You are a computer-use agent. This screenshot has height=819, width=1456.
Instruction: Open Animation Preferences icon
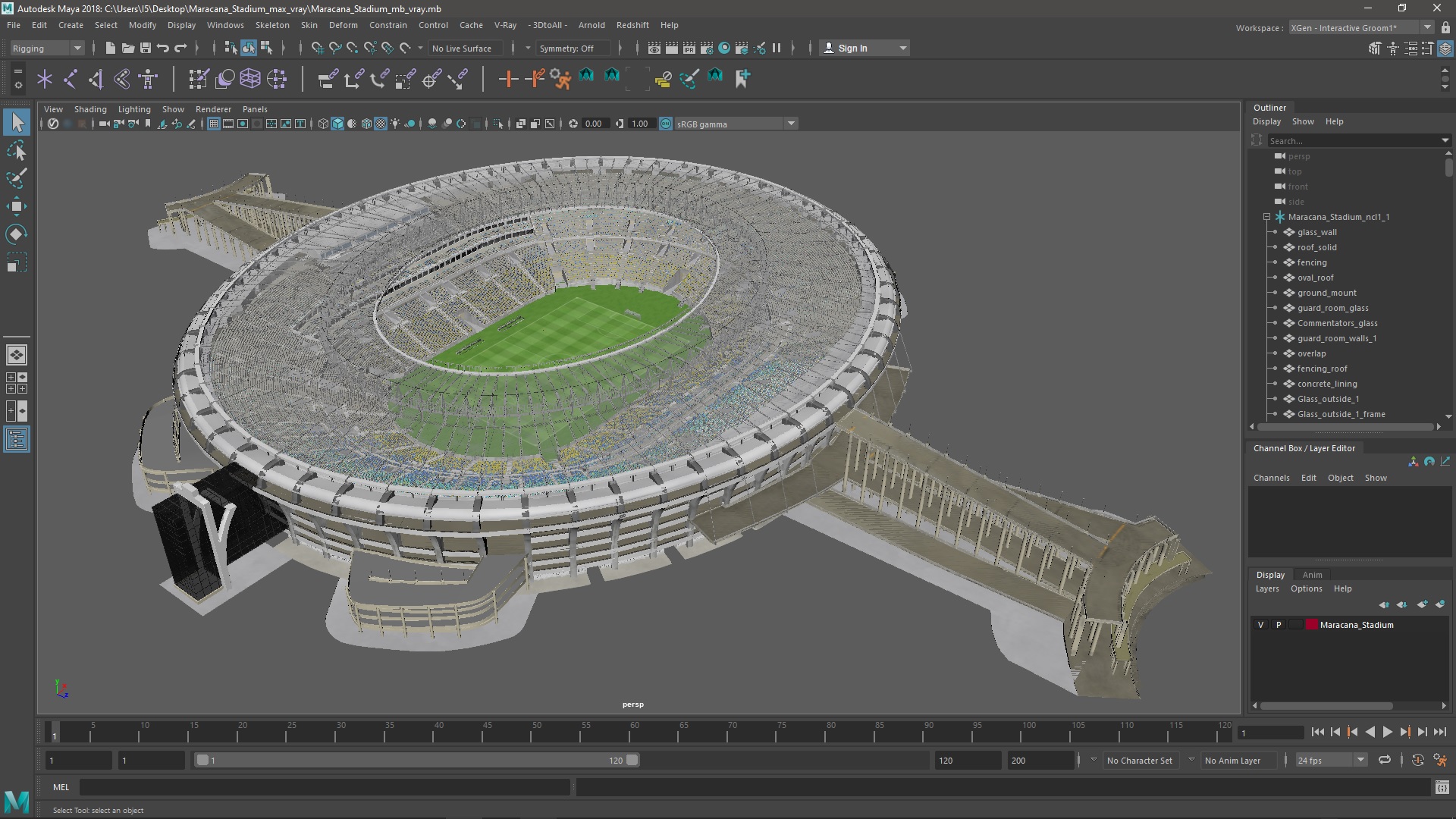[1440, 760]
